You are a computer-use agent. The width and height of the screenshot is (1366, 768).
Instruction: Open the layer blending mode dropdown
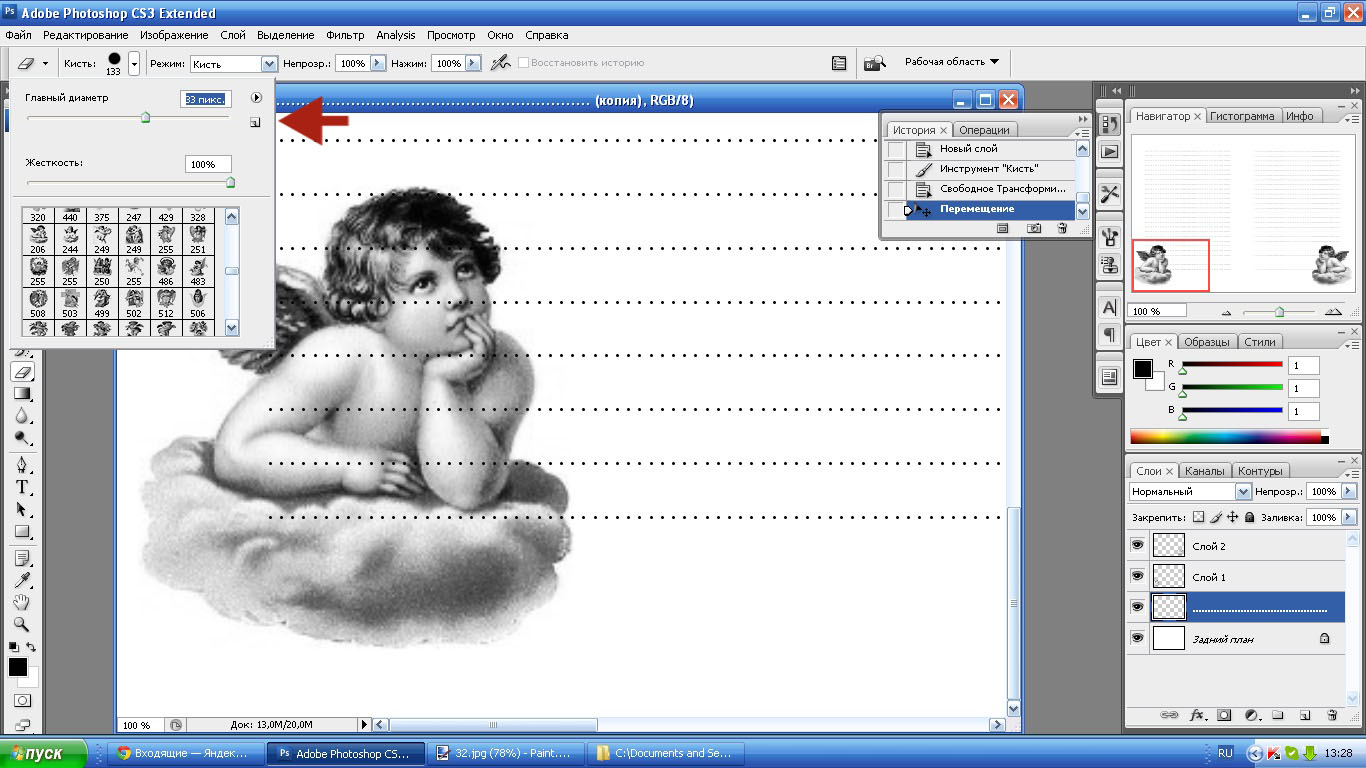tap(1244, 492)
